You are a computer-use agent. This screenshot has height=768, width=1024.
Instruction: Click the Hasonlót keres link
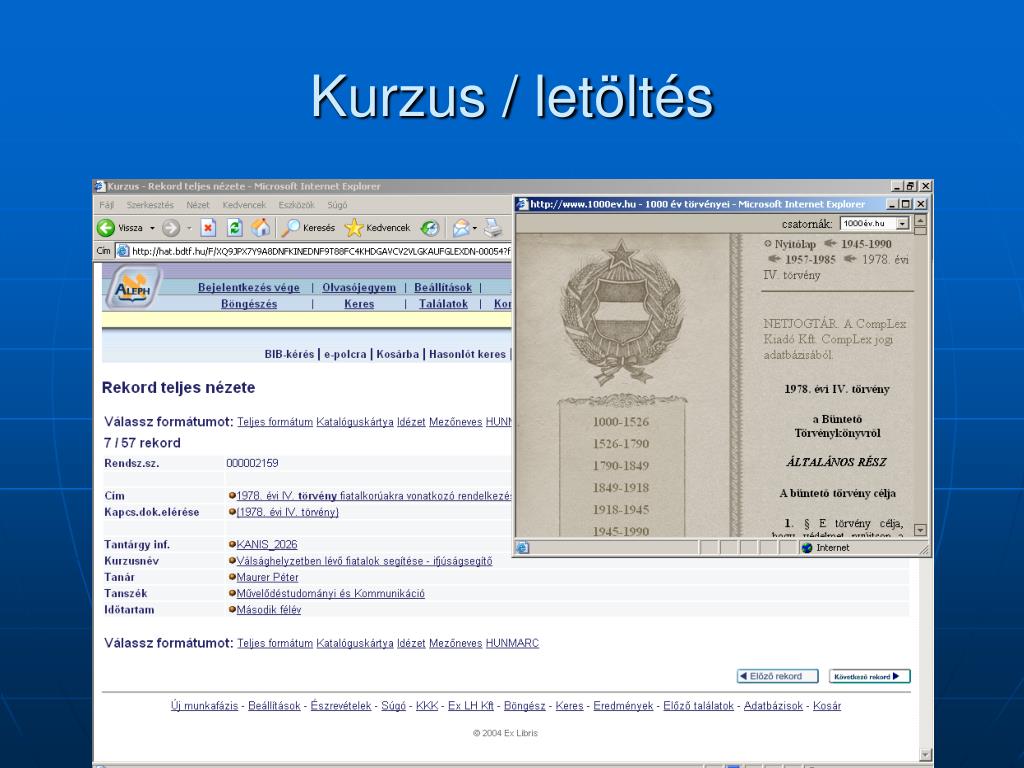pos(468,355)
